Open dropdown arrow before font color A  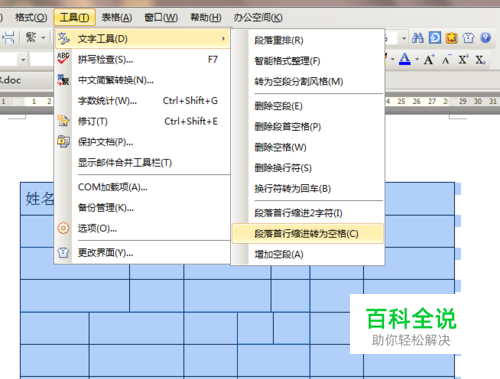click(x=392, y=59)
